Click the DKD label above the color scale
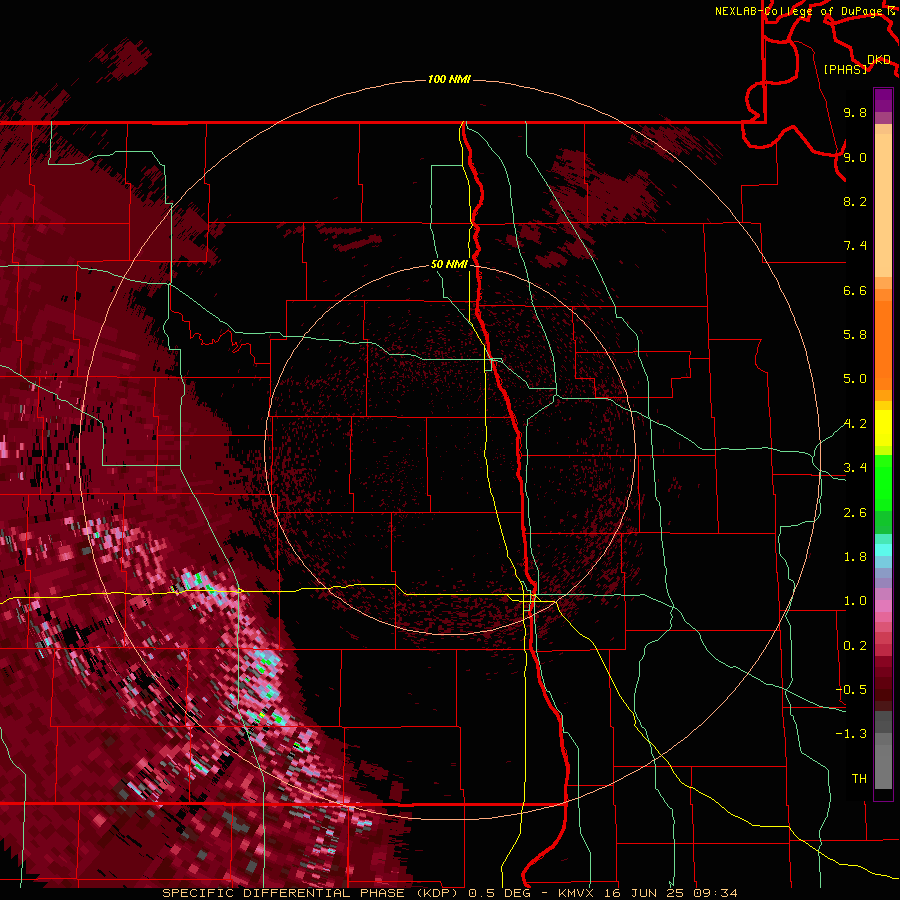Viewport: 900px width, 900px height. (879, 60)
